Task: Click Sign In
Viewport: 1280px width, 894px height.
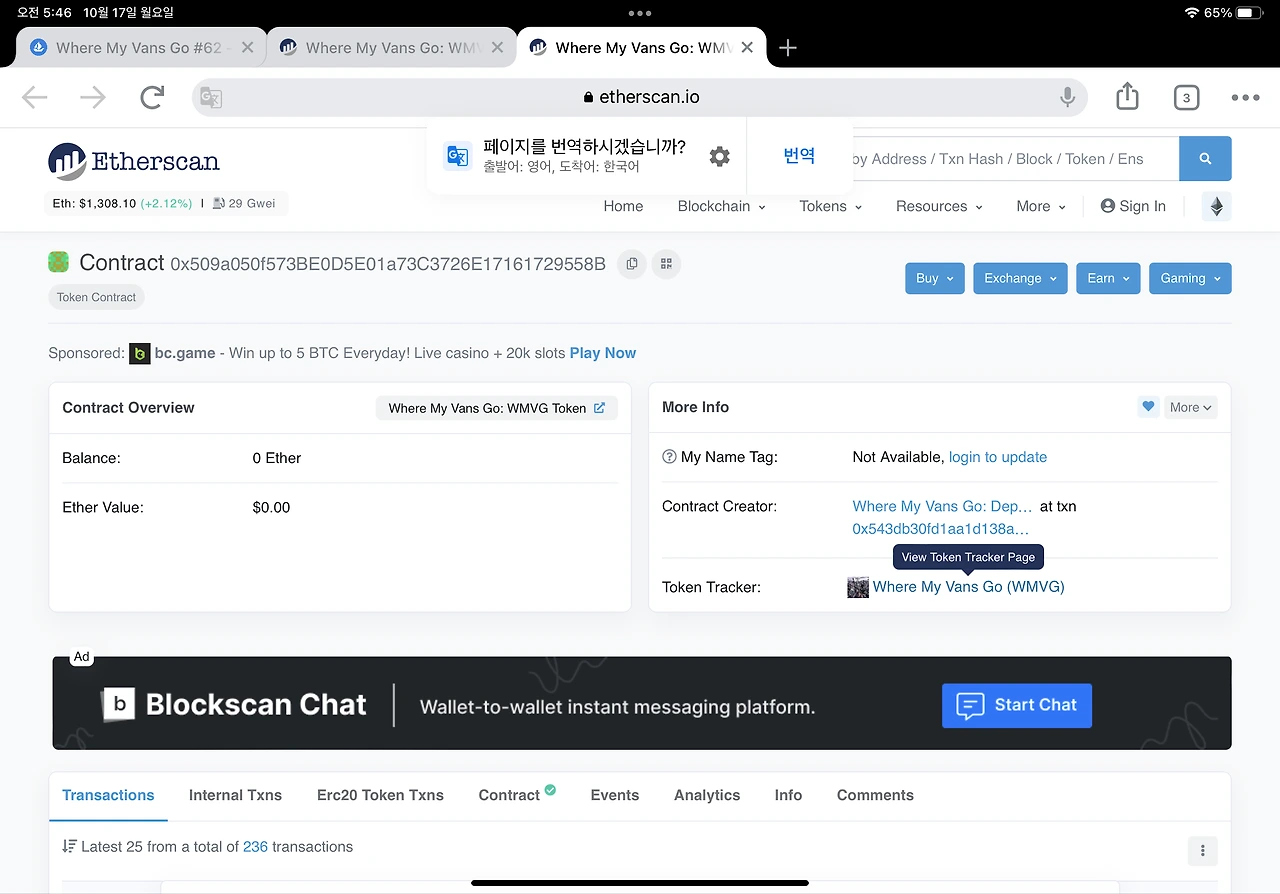Action: click(x=1133, y=206)
